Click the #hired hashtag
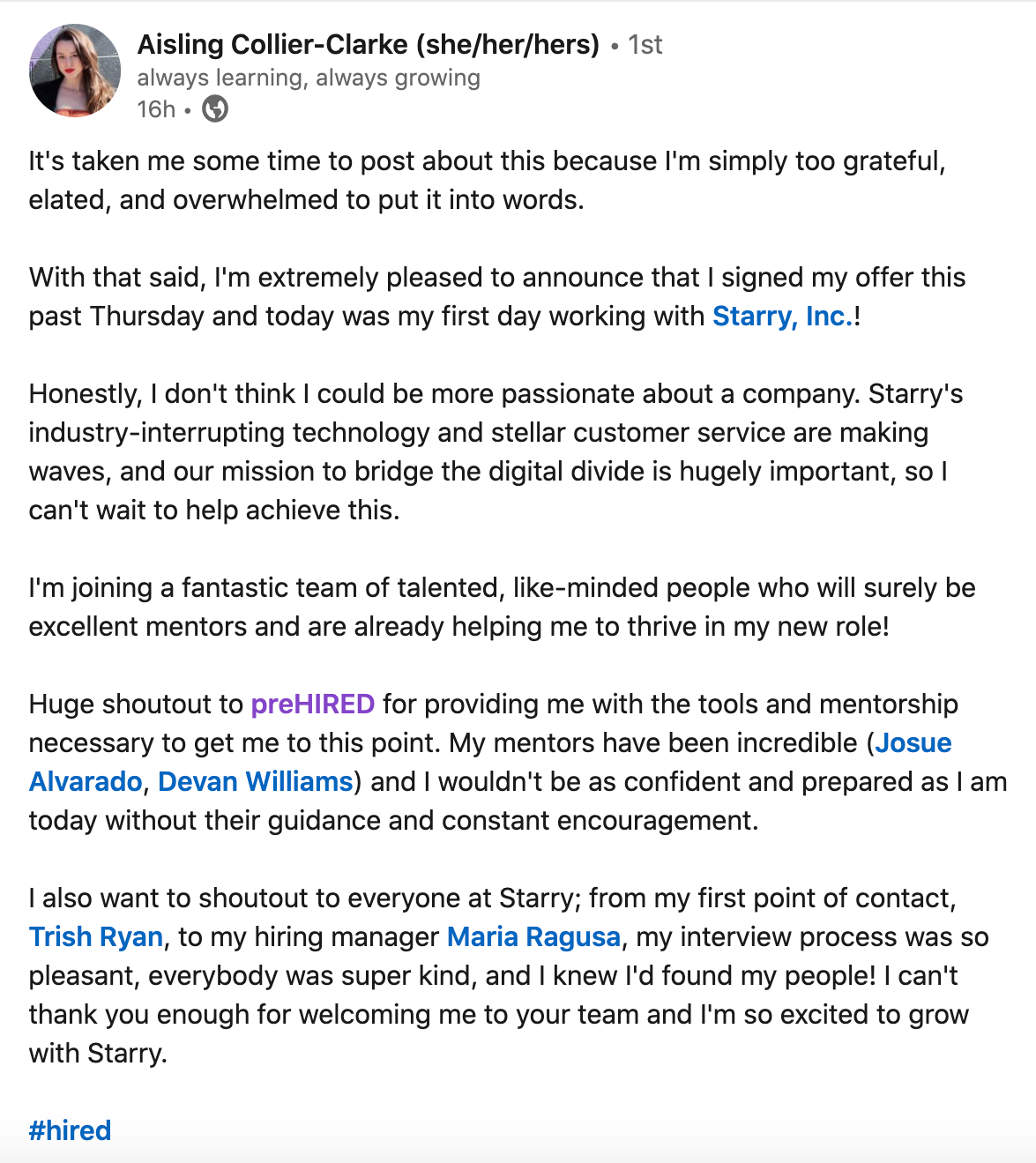This screenshot has height=1163, width=1036. pyautogui.click(x=71, y=1131)
